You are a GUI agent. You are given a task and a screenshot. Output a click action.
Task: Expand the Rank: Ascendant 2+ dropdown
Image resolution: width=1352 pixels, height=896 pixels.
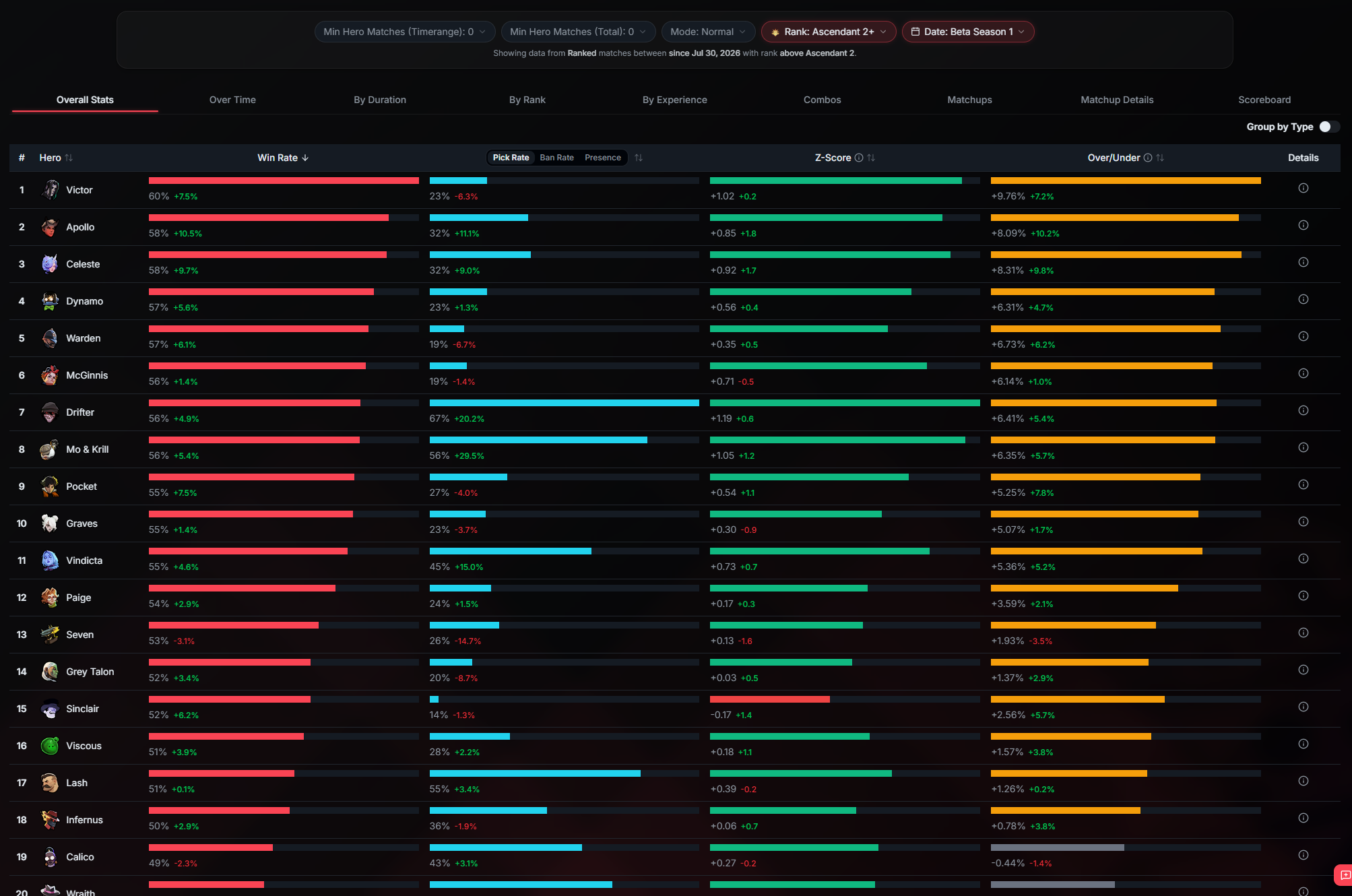(x=828, y=32)
